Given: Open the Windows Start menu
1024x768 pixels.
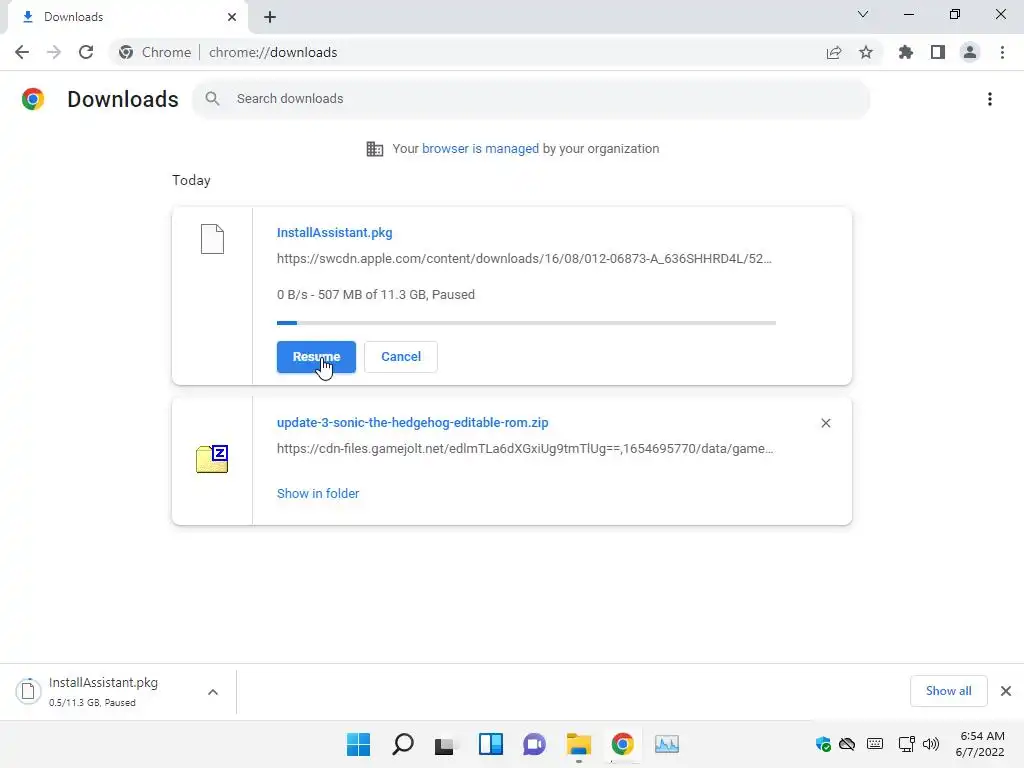Looking at the screenshot, I should (359, 744).
